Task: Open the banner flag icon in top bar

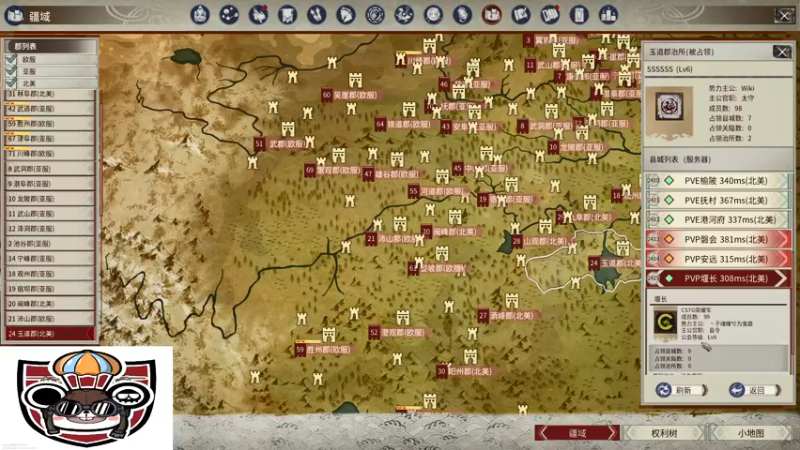Action: 287,15
